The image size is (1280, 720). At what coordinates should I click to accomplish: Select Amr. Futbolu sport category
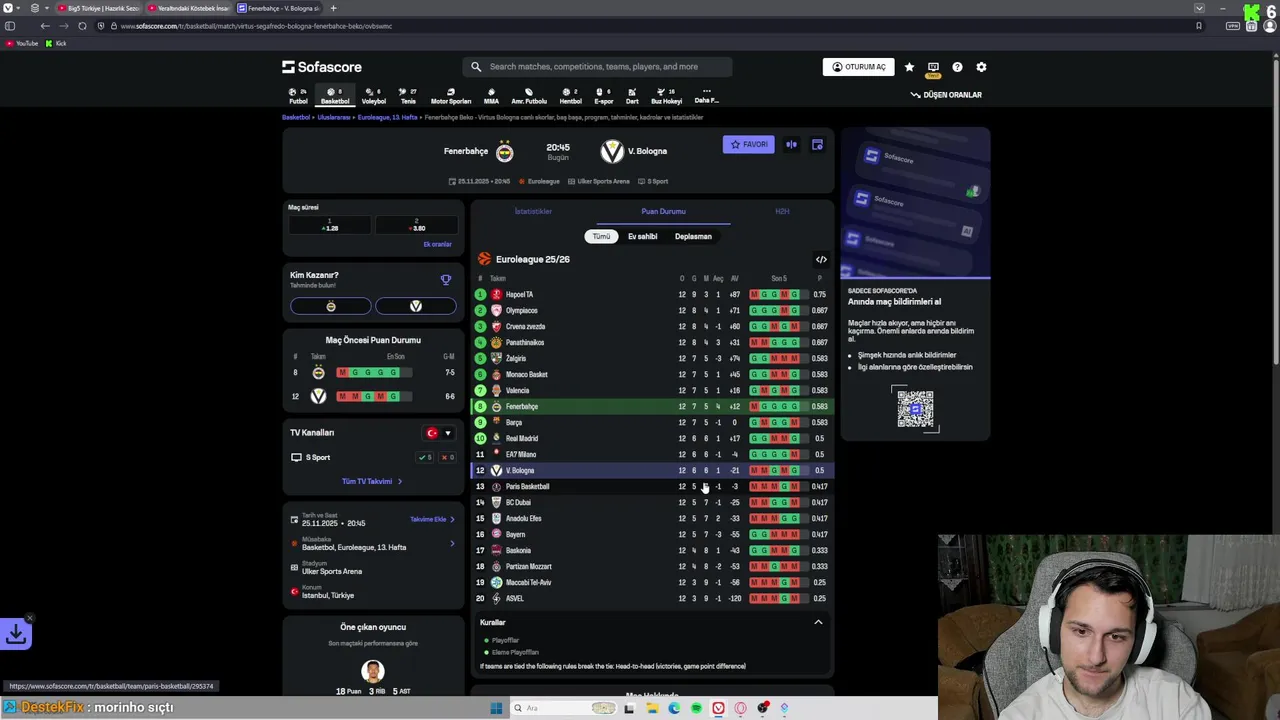coord(529,96)
